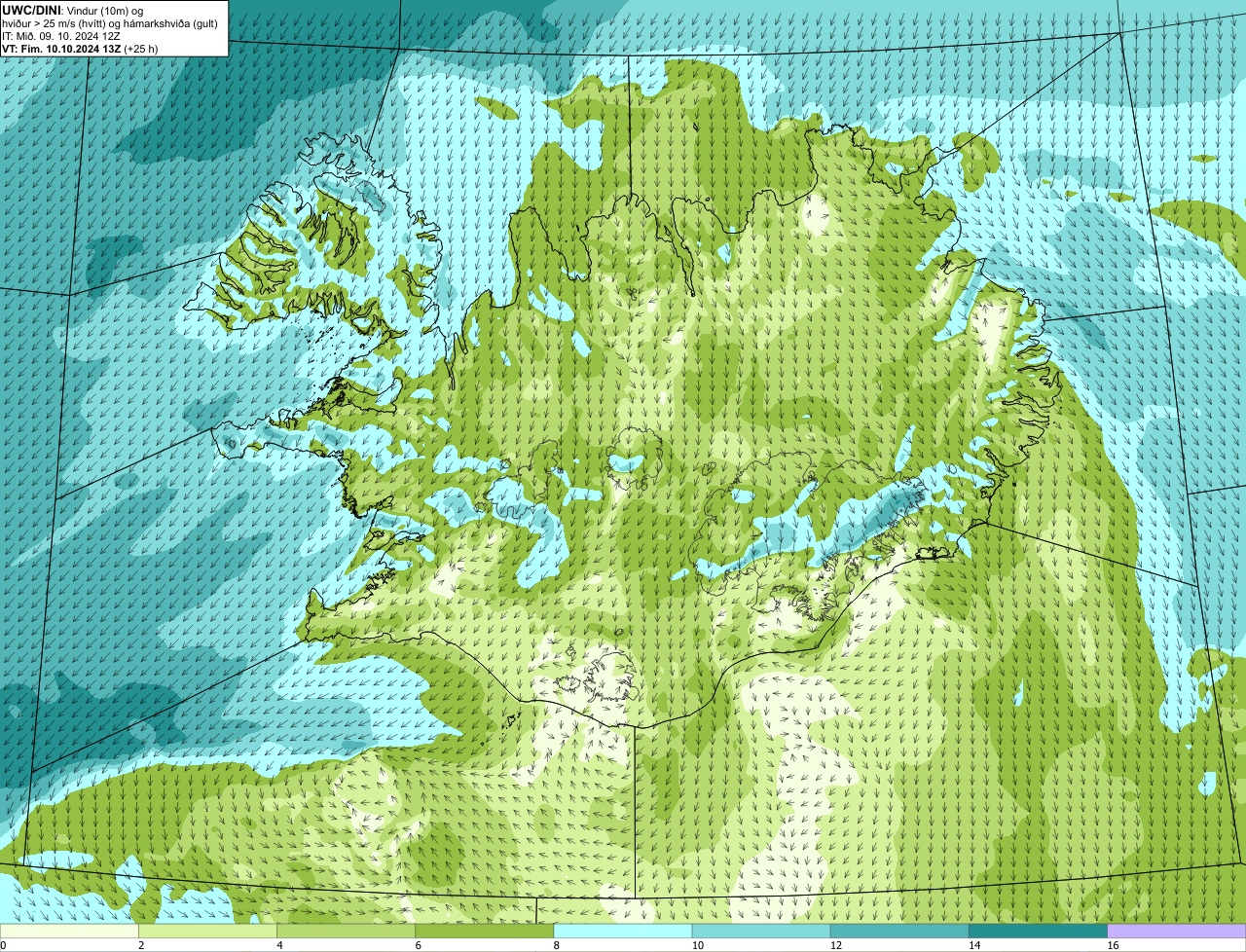The height and width of the screenshot is (952, 1246).
Task: Click the "IT: Mið. 09. 10. 2024 12Z" line
Action: [x=61, y=35]
